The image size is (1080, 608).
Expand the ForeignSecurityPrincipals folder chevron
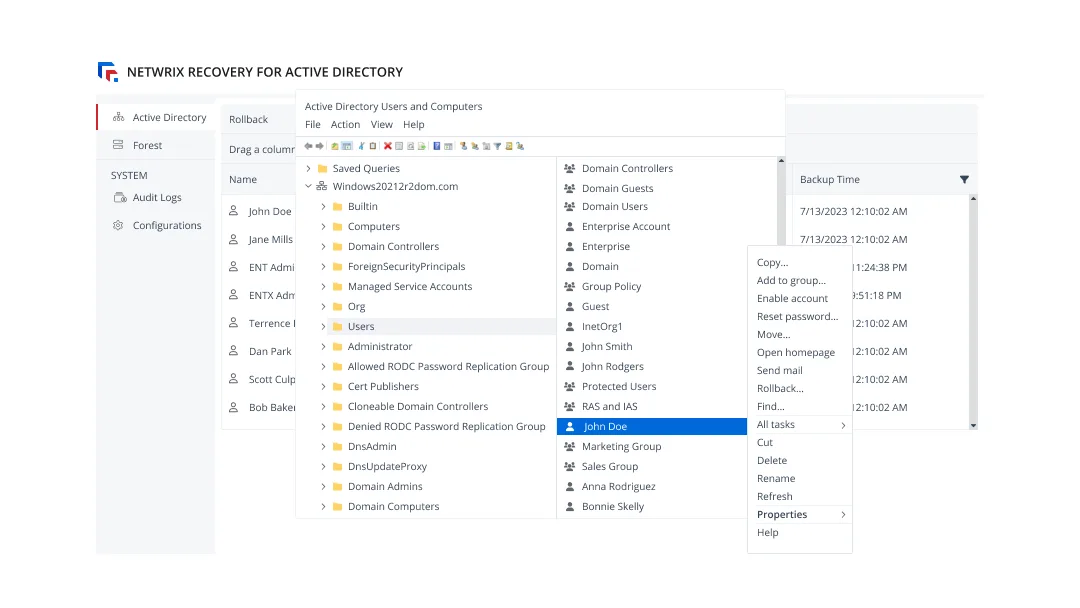[x=323, y=266]
